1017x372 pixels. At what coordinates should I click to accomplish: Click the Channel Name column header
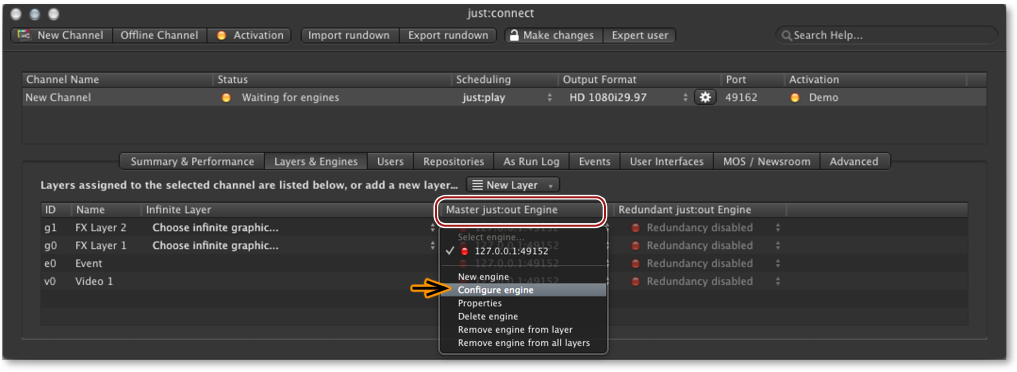(117, 80)
